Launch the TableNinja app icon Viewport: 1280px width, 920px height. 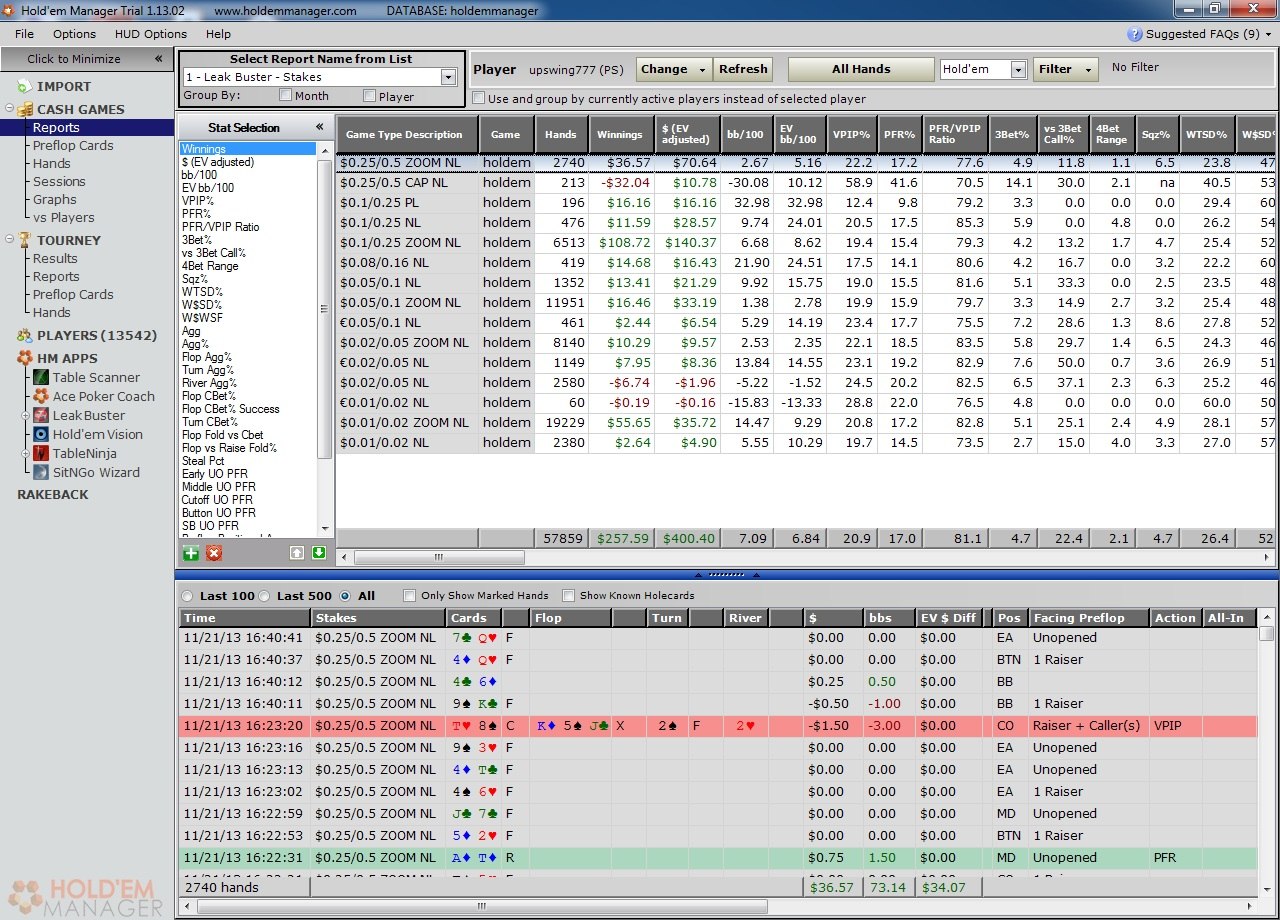pyautogui.click(x=41, y=453)
